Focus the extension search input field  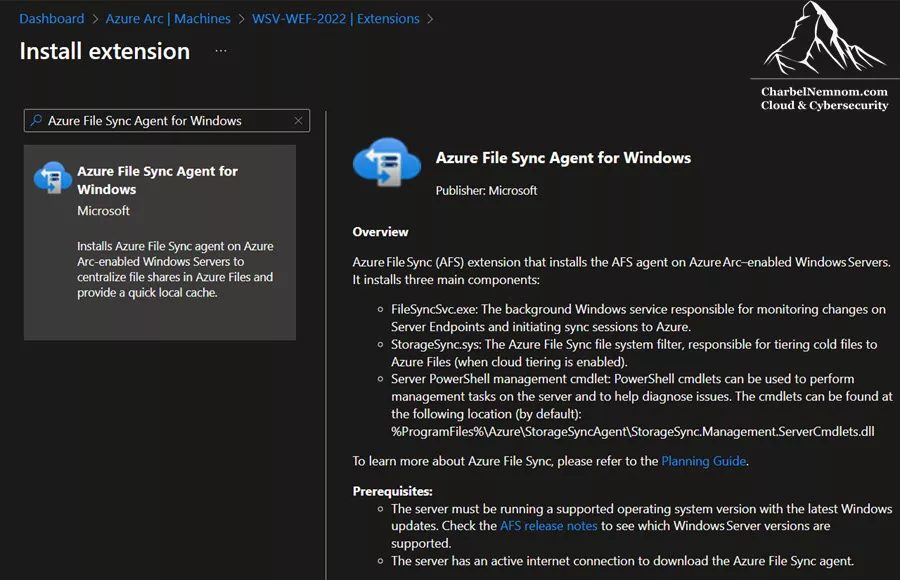[x=166, y=121]
